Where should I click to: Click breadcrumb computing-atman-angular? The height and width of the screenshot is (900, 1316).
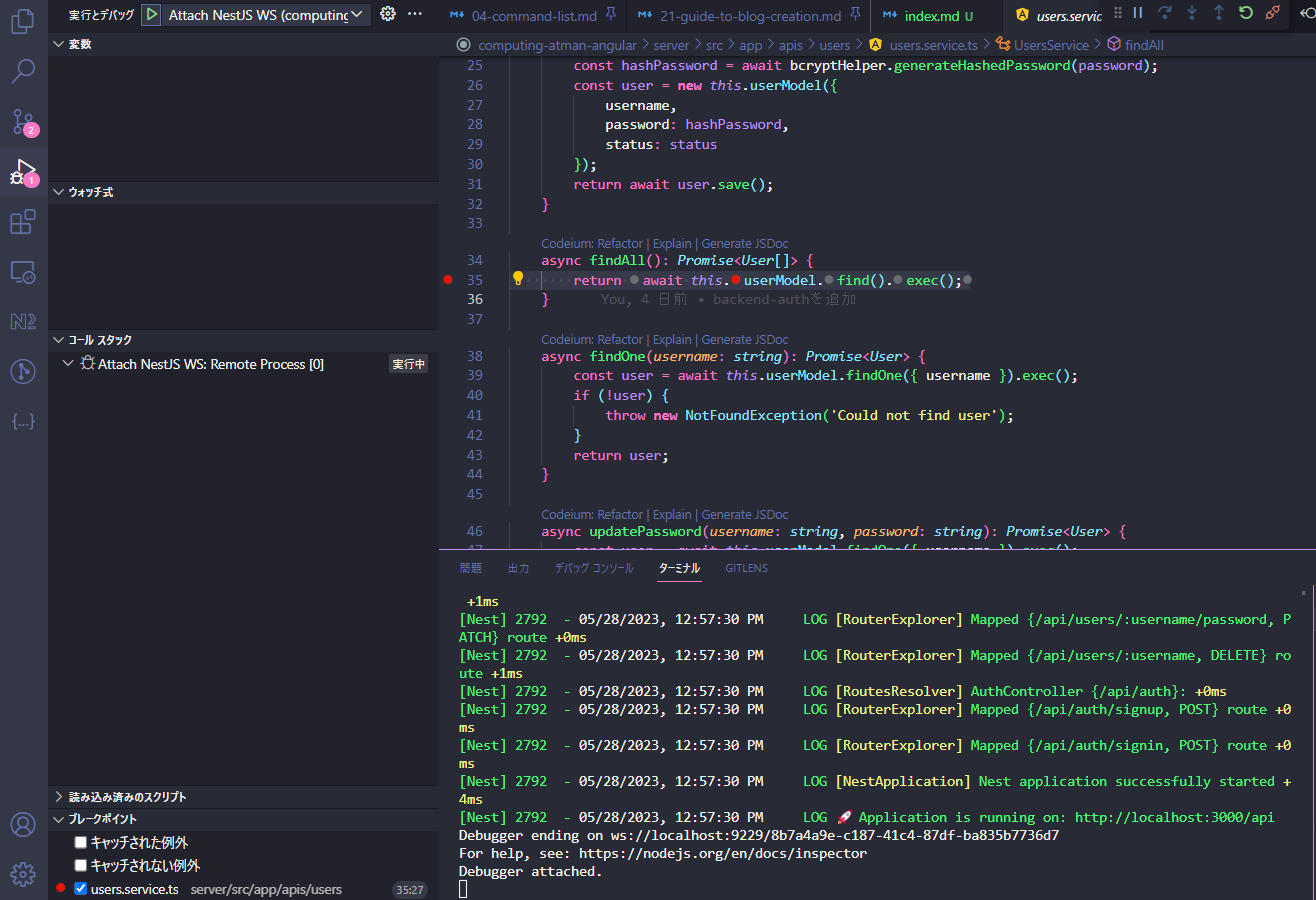[x=556, y=45]
